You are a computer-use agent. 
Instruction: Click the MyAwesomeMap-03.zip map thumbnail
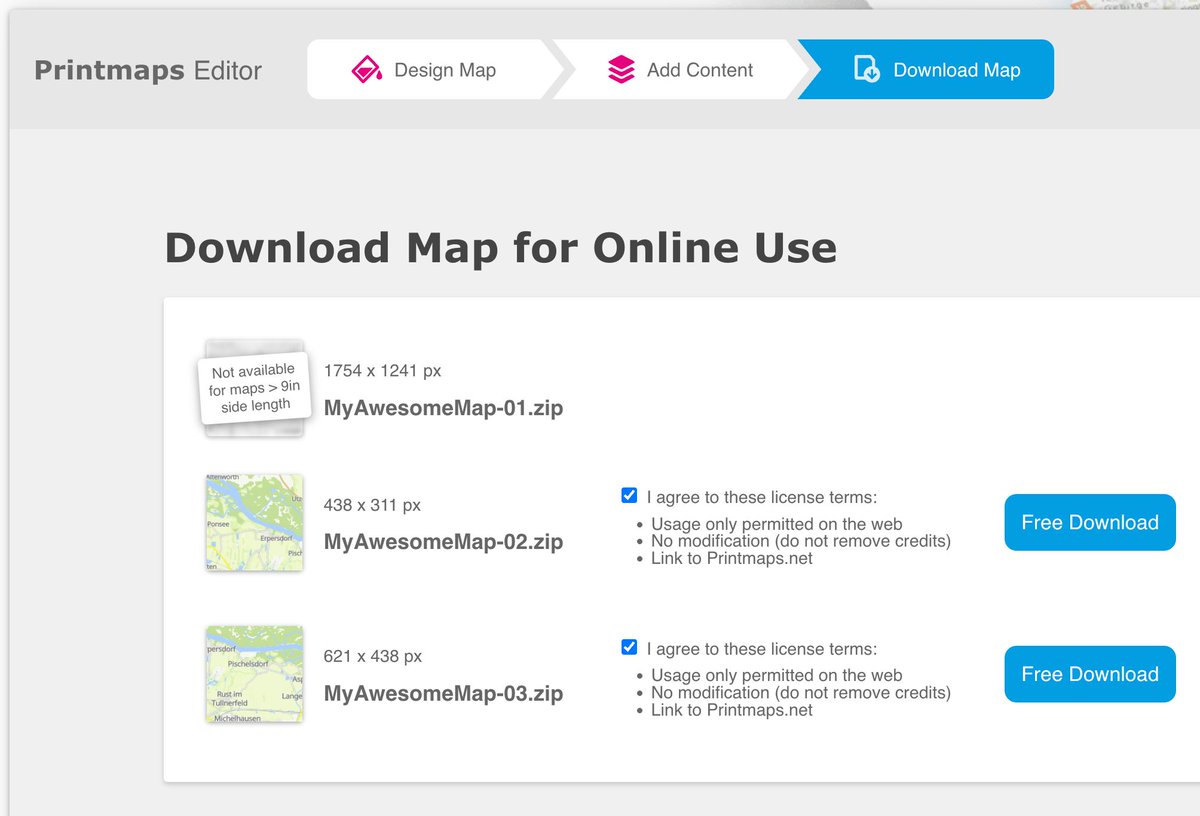(x=254, y=675)
